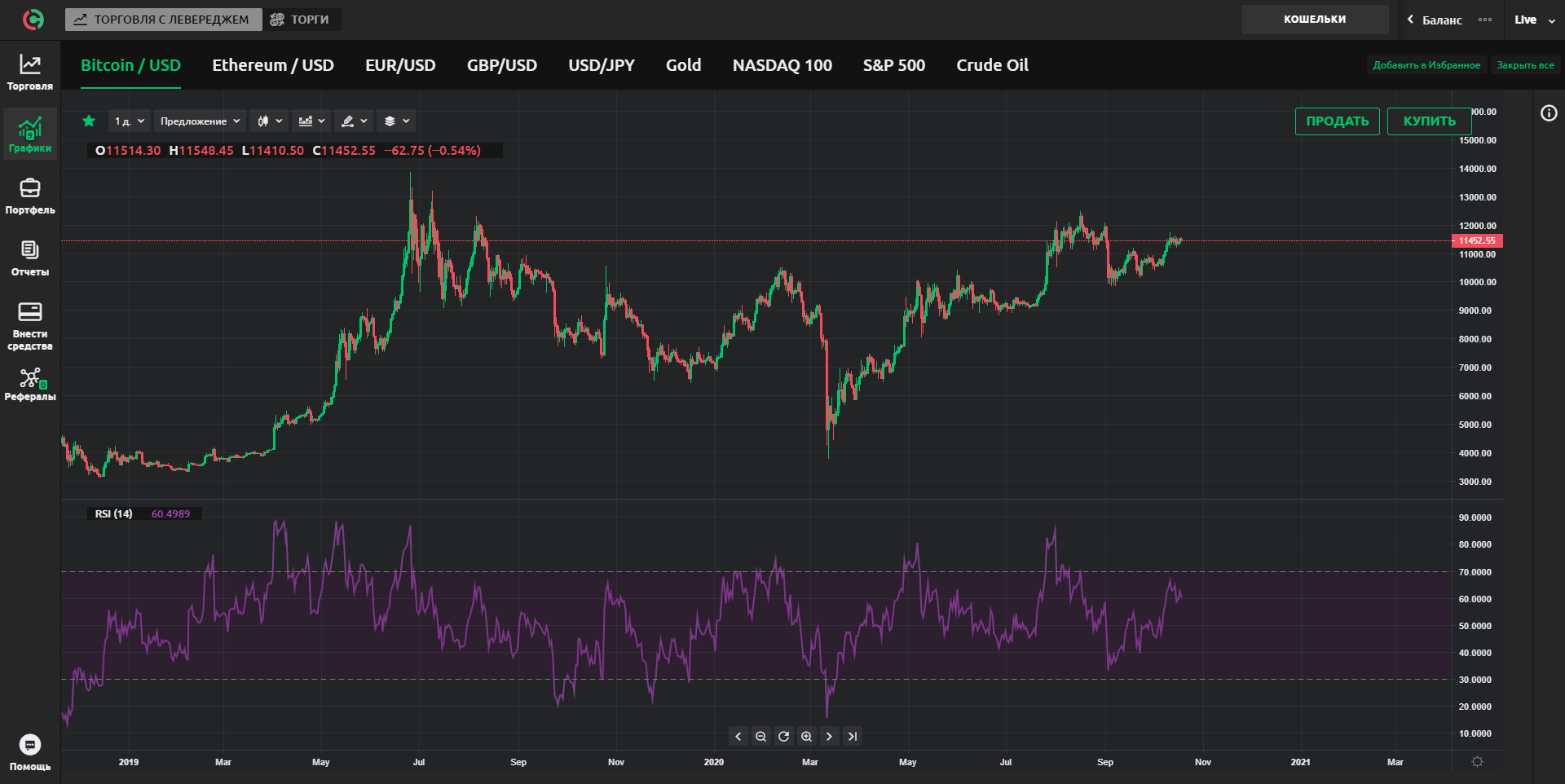Screen dimensions: 1565x784
Task: Click the КУПИТЬ button
Action: [1430, 121]
